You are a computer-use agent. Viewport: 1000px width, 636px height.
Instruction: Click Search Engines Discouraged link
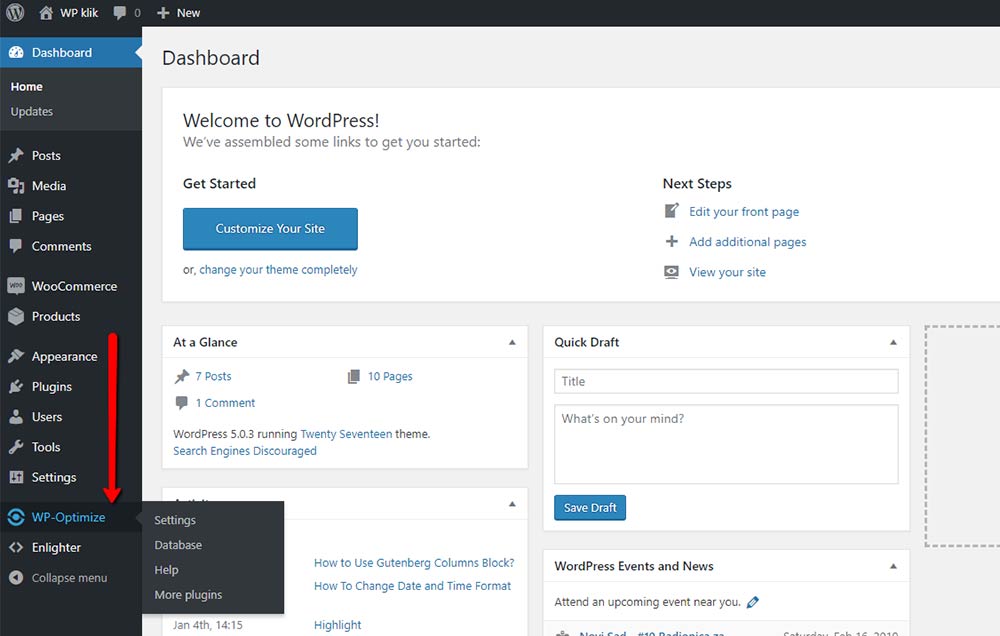245,451
